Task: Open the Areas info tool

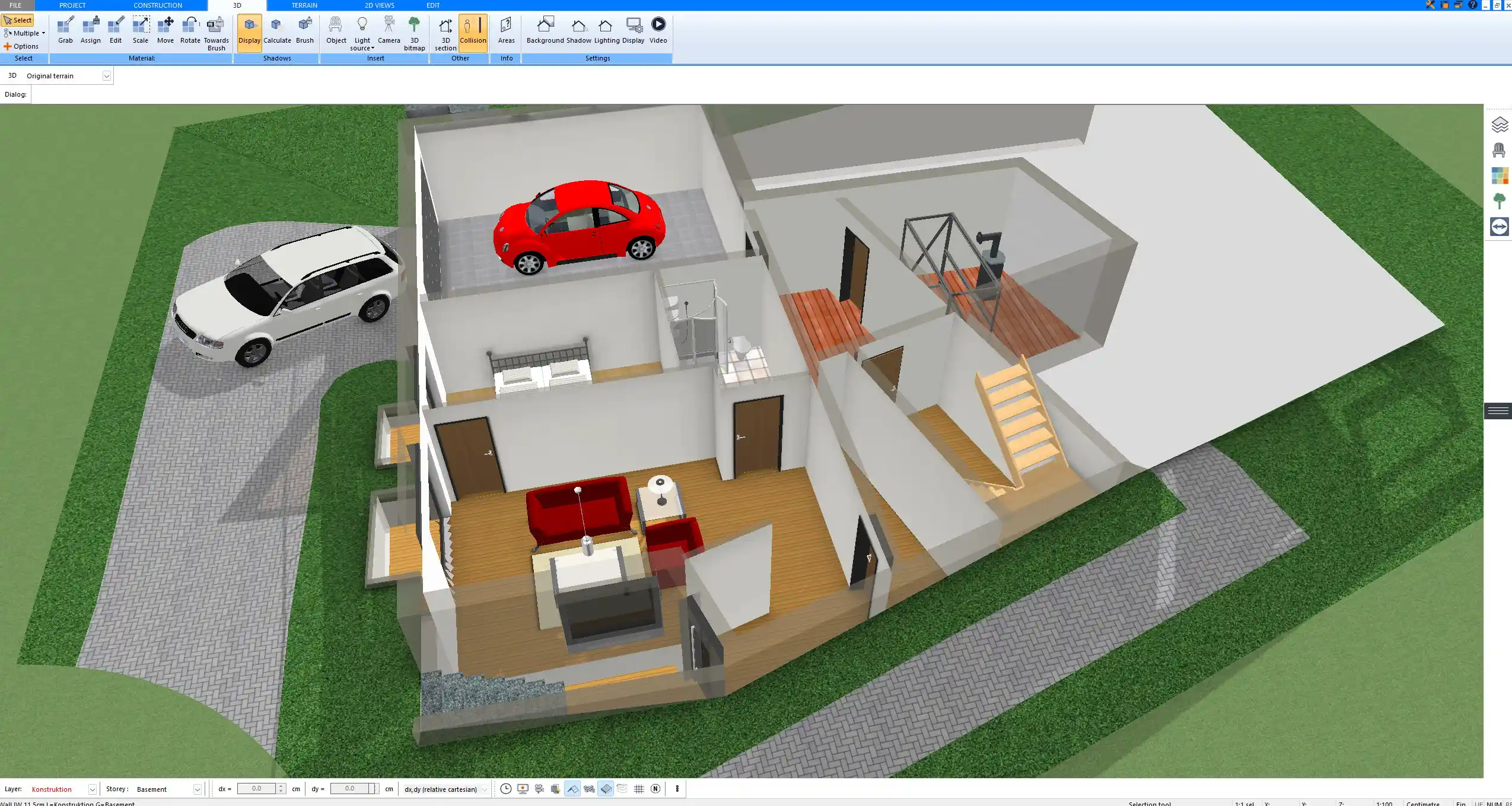Action: pos(505,30)
